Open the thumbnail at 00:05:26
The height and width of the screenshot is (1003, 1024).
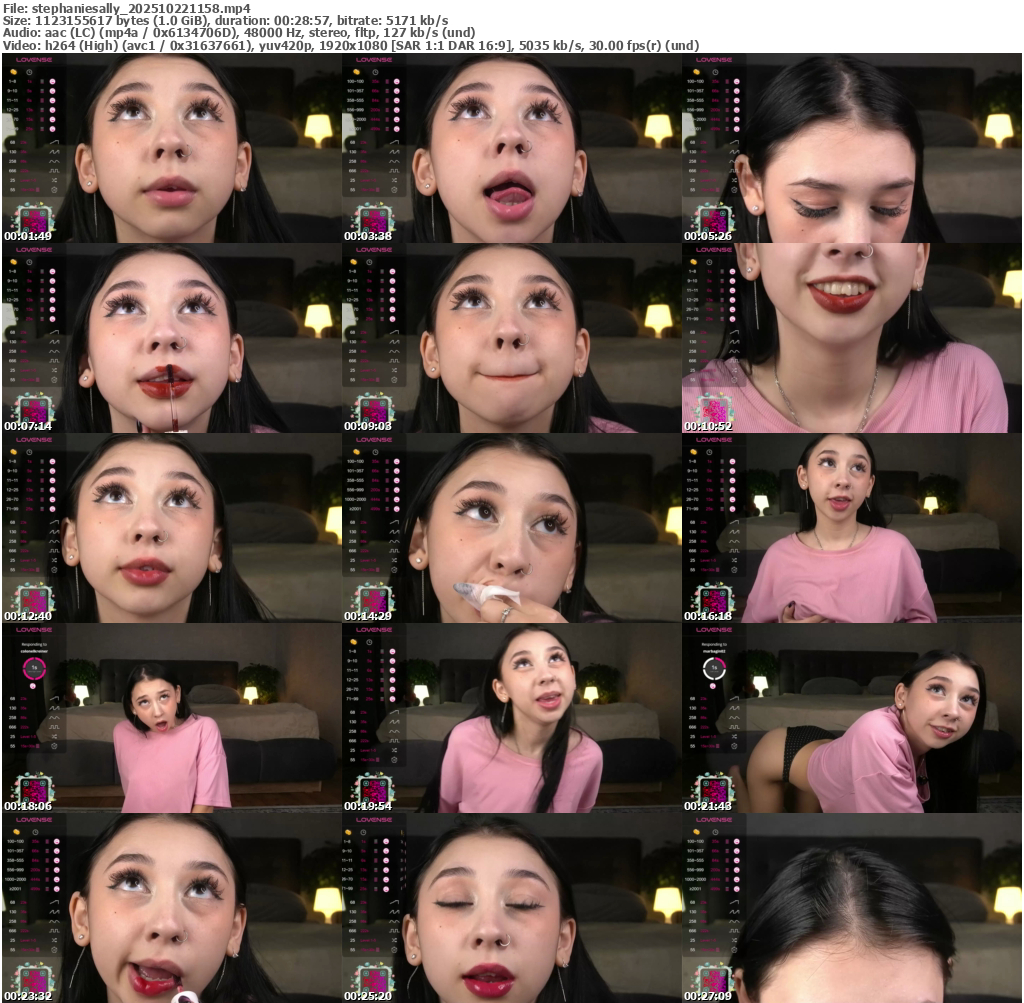pyautogui.click(x=851, y=148)
